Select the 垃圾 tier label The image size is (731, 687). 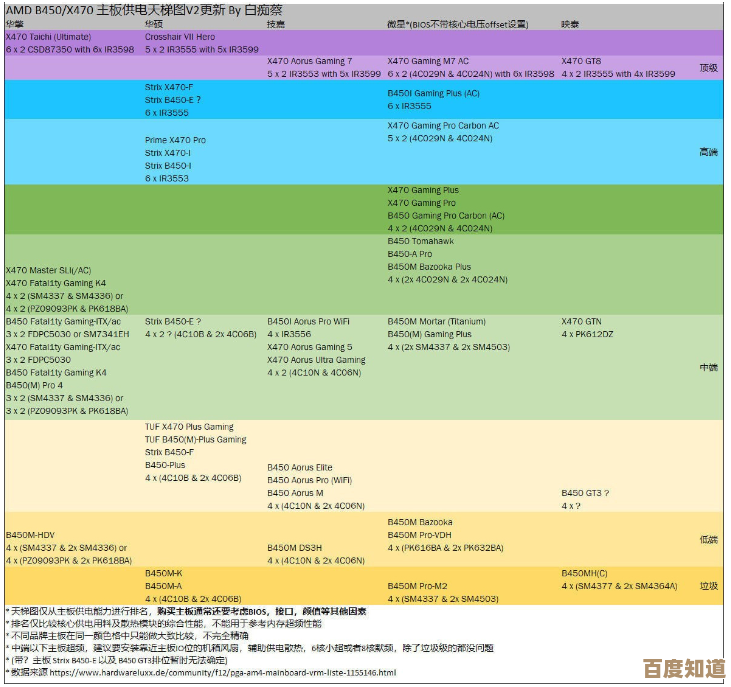click(708, 586)
